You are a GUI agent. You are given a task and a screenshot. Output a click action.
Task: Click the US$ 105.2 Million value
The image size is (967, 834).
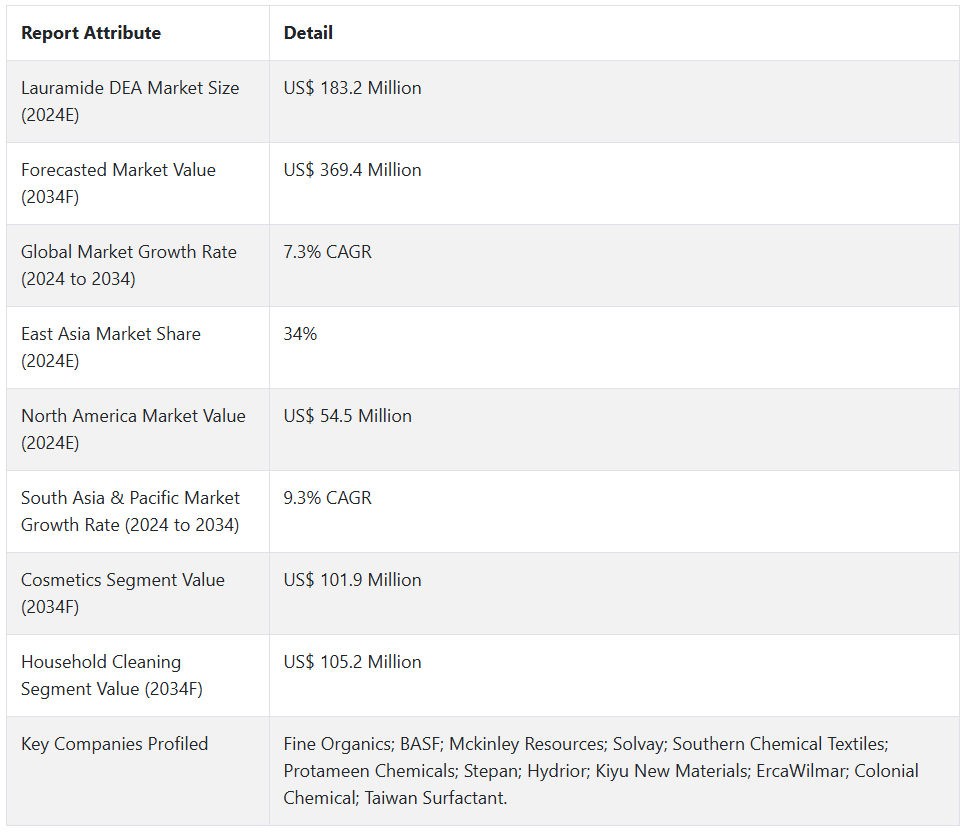[x=352, y=662]
